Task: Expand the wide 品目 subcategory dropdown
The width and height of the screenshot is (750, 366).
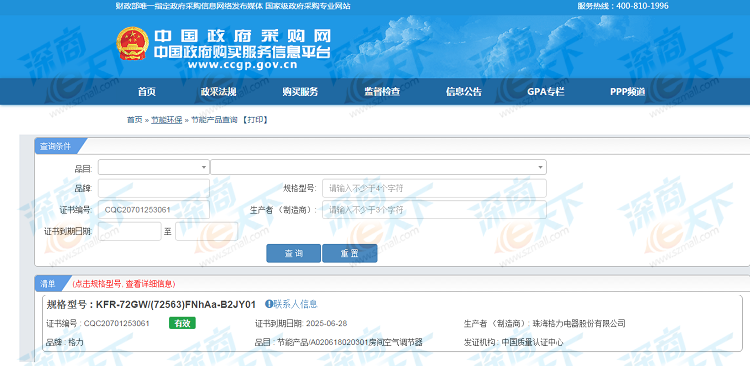Action: click(378, 167)
